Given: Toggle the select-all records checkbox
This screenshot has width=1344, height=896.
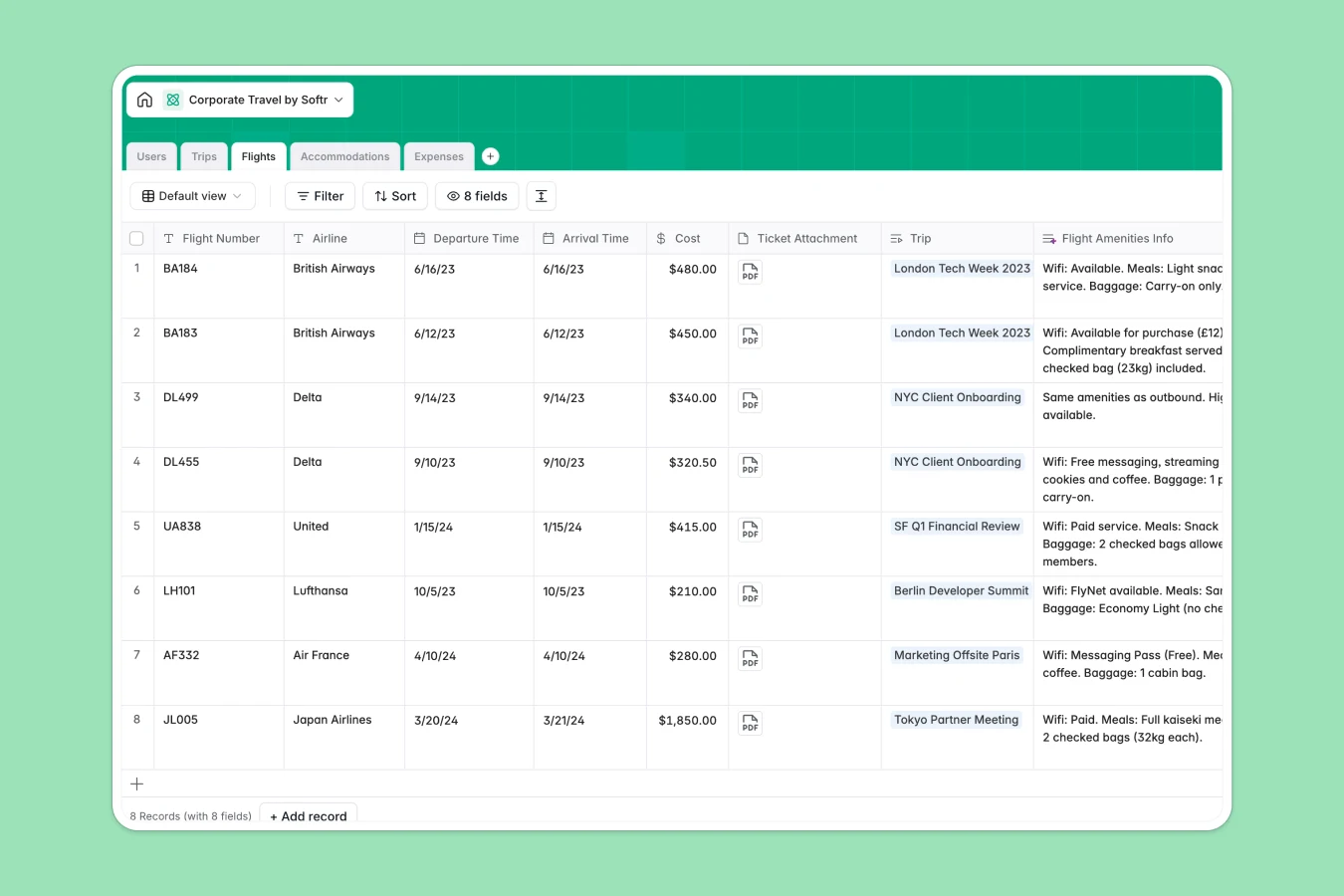Looking at the screenshot, I should pyautogui.click(x=136, y=238).
